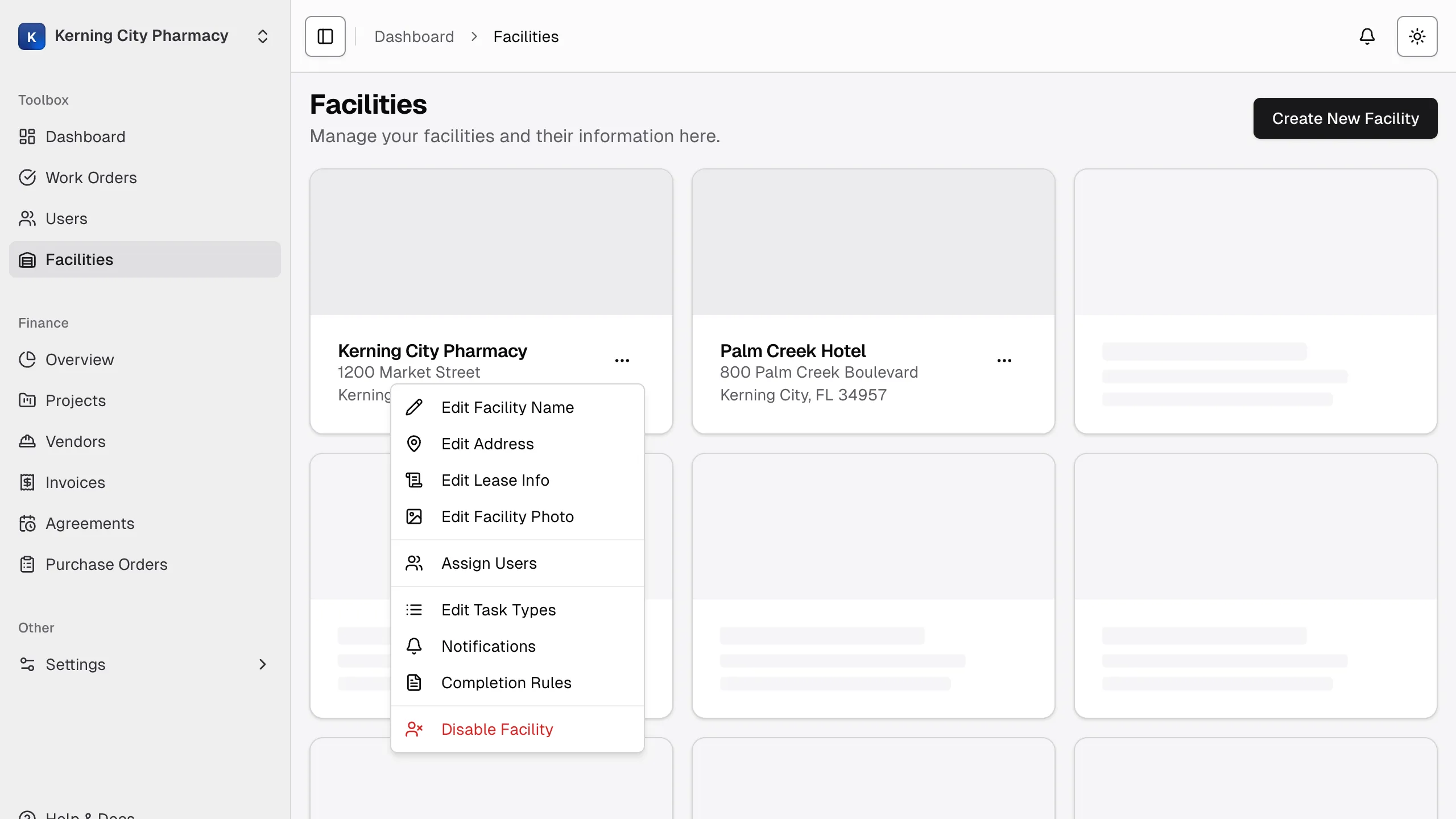
Task: Open Work Orders in sidebar
Action: tap(144, 177)
